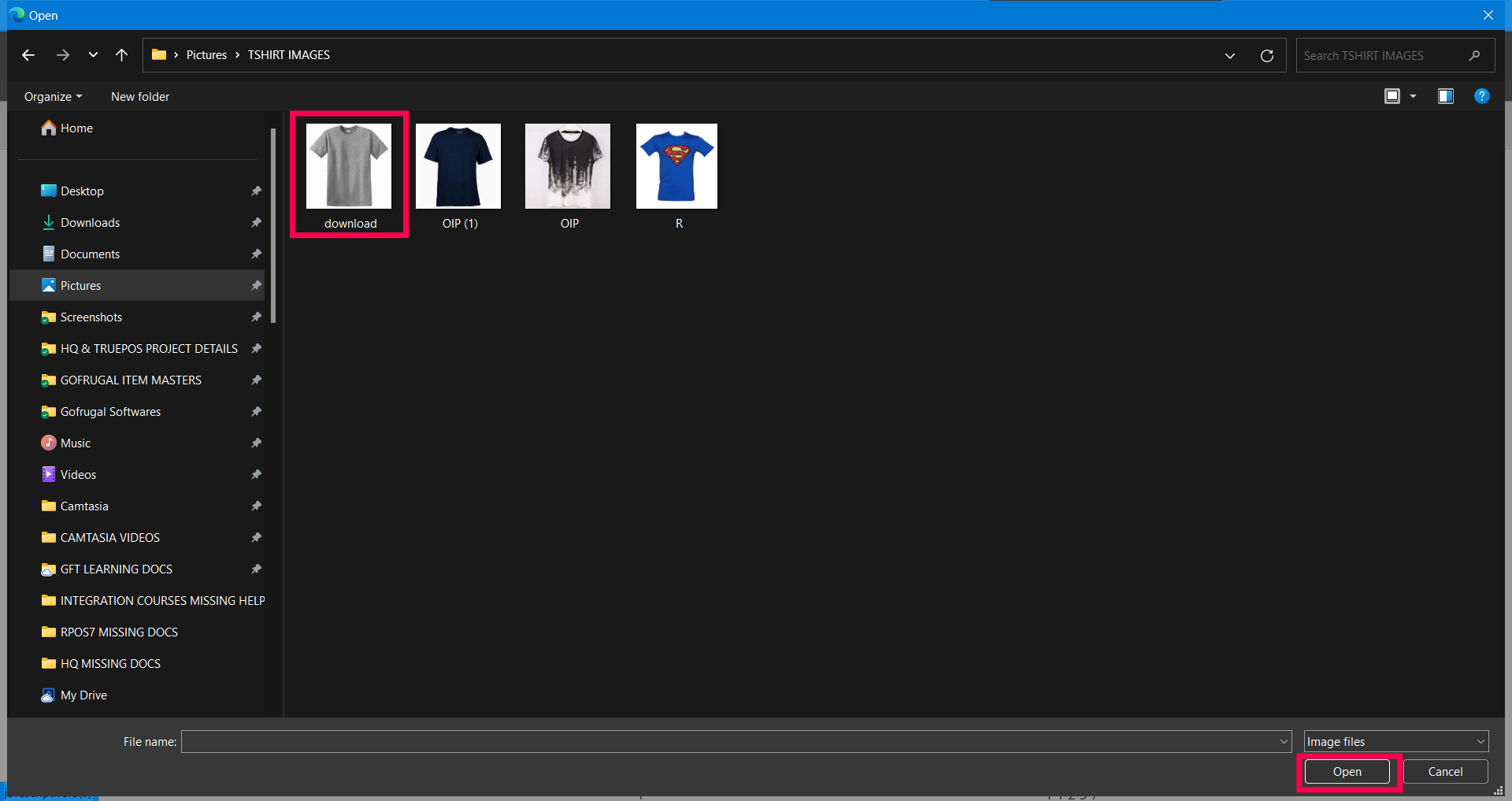Open the Organize menu

pyautogui.click(x=53, y=97)
